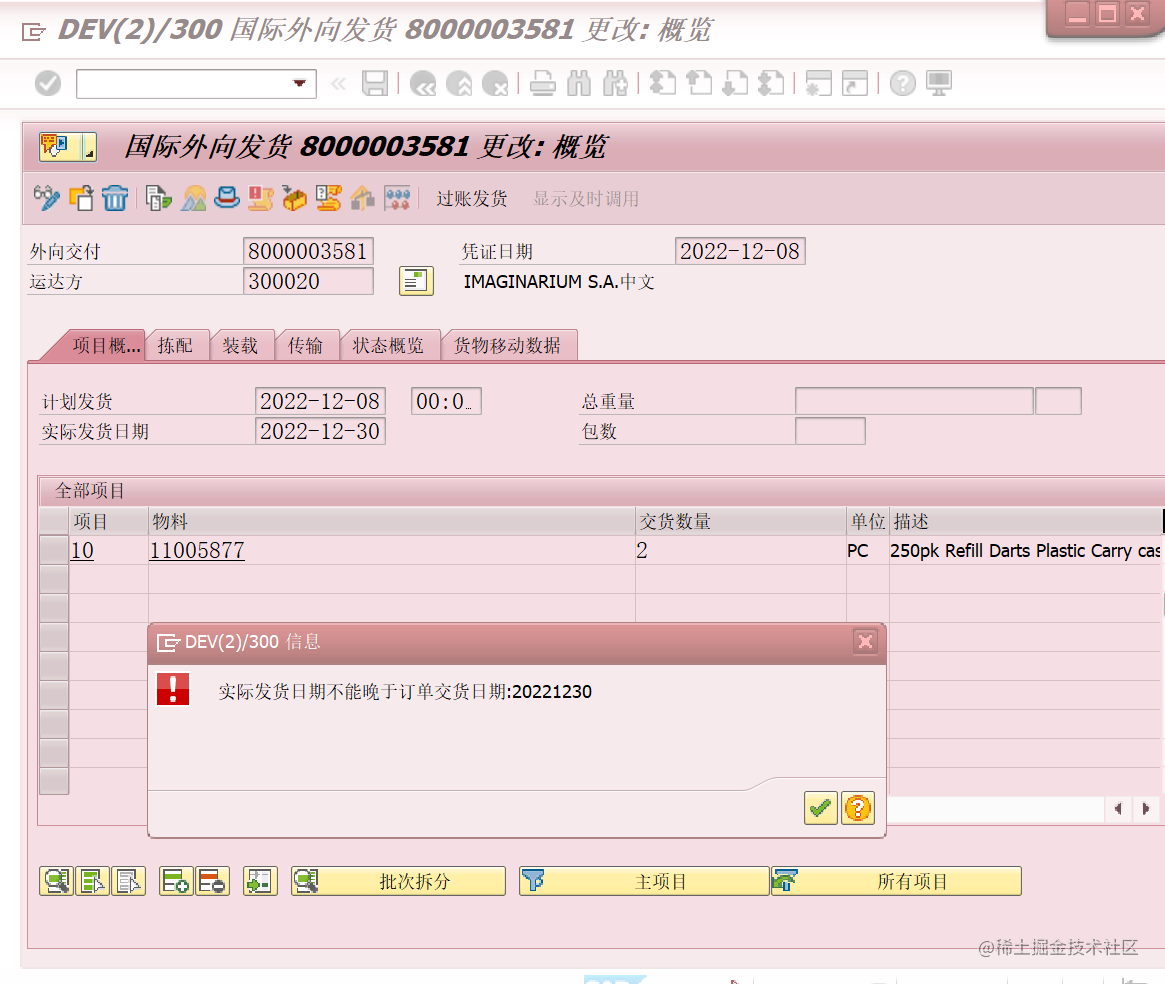Open item details with magnifier icon

click(x=56, y=881)
